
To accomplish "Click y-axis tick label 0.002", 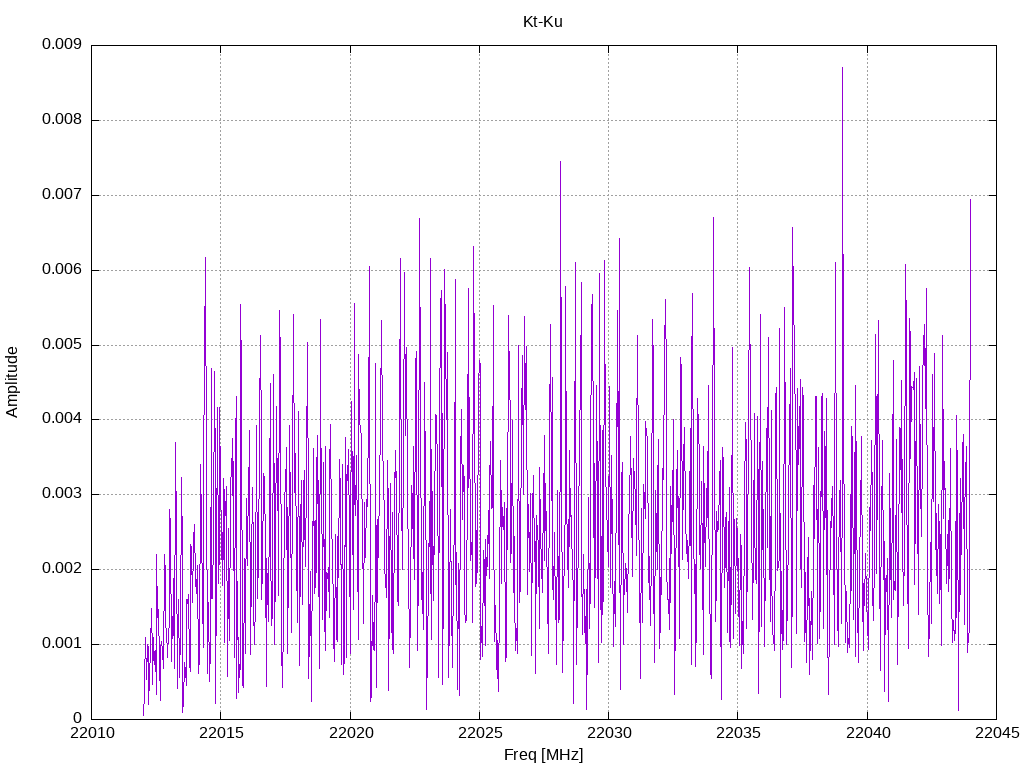I will (62, 569).
